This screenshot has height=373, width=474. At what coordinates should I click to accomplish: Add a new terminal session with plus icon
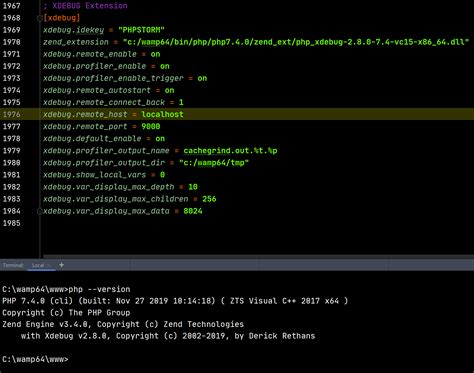61,265
